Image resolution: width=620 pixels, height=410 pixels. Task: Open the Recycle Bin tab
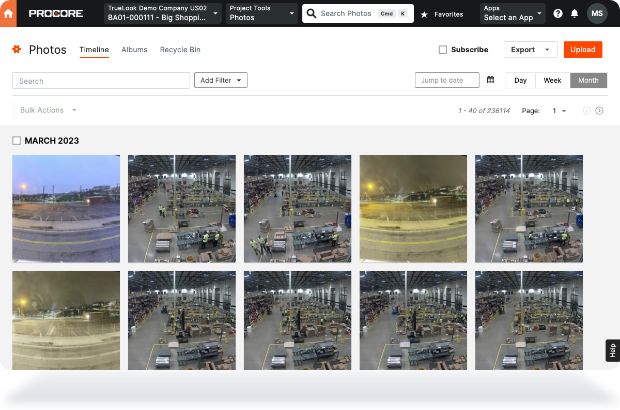coord(180,49)
